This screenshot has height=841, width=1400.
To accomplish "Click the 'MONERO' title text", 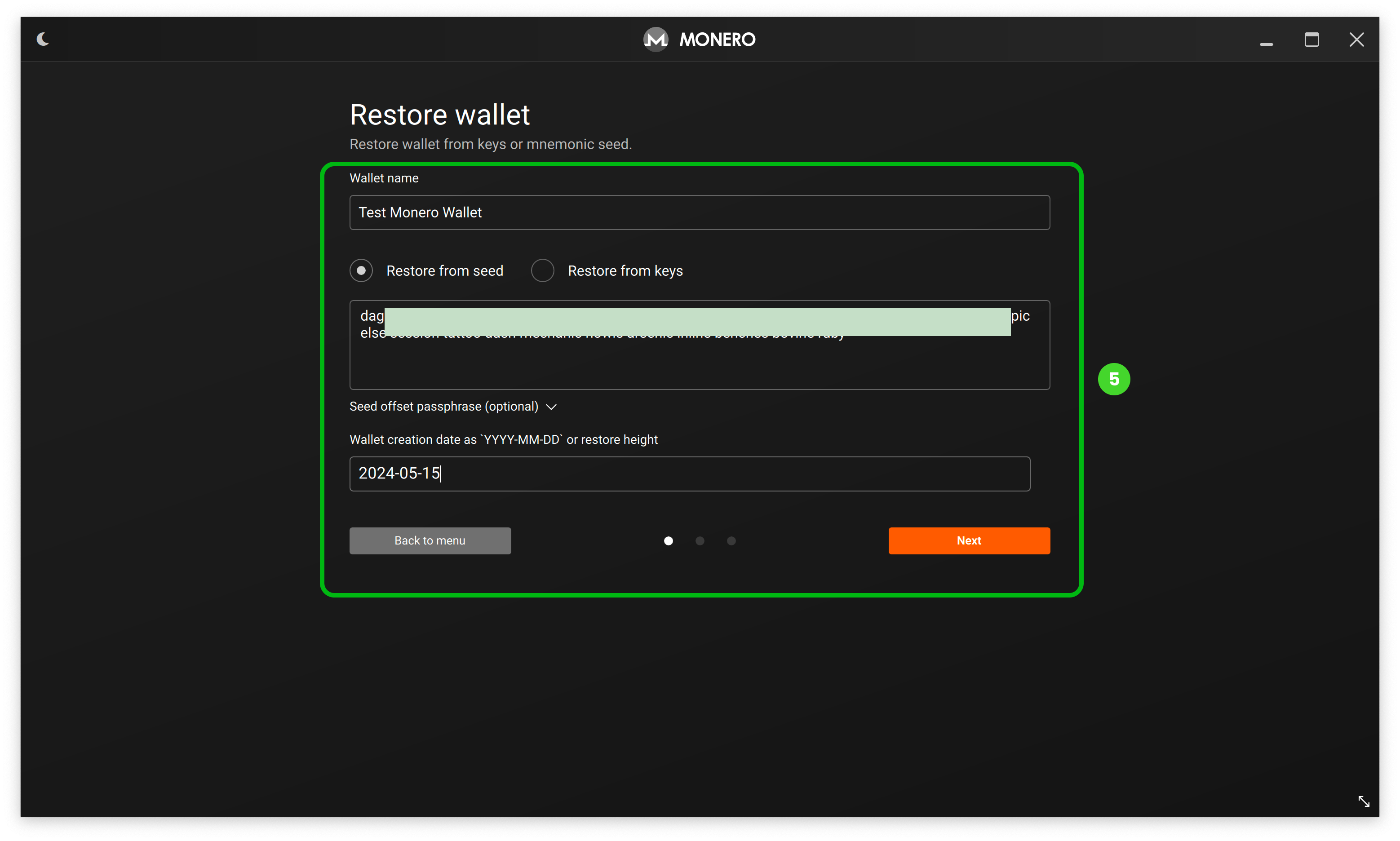I will (x=717, y=39).
